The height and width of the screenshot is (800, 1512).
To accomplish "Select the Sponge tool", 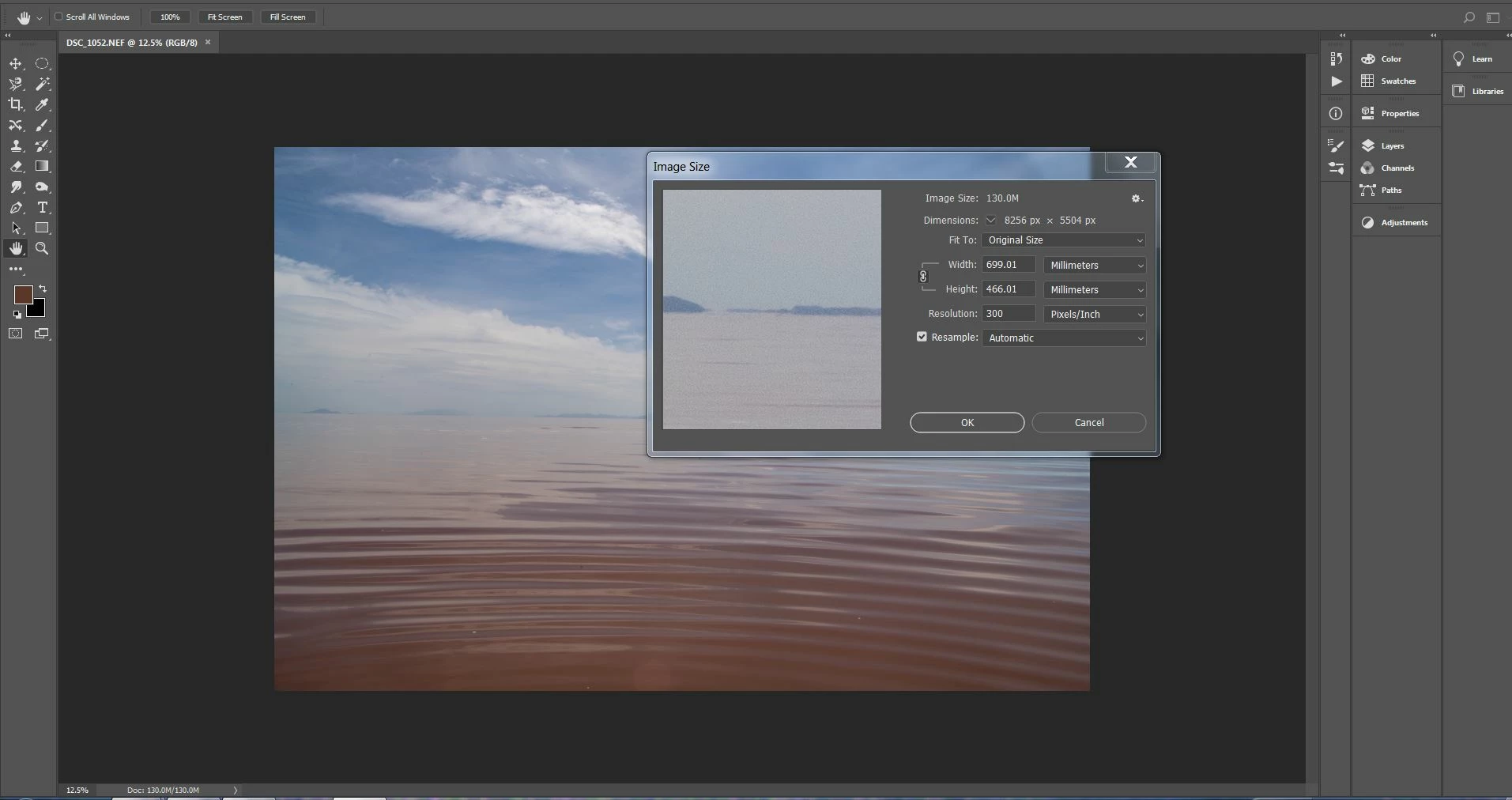I will (x=43, y=187).
